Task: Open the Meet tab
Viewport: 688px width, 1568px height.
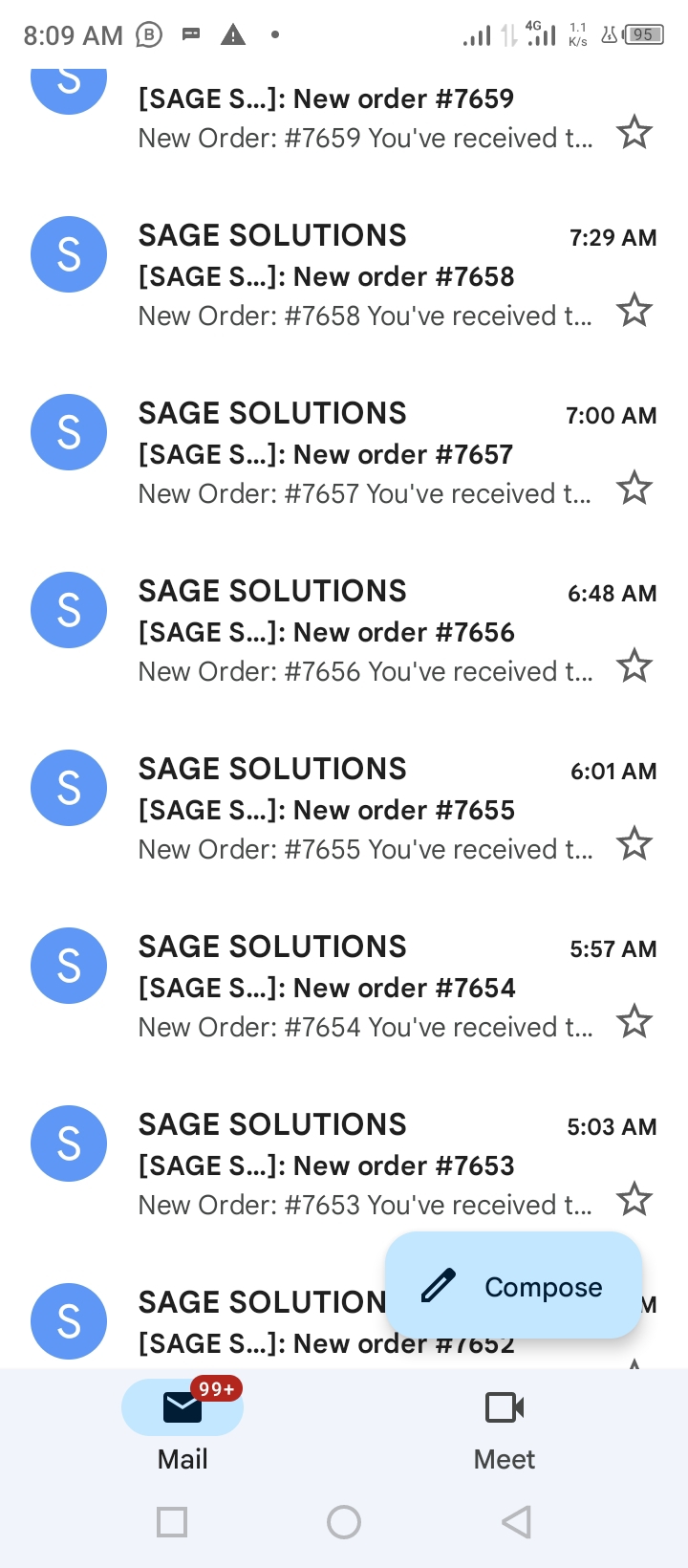Action: point(505,1425)
